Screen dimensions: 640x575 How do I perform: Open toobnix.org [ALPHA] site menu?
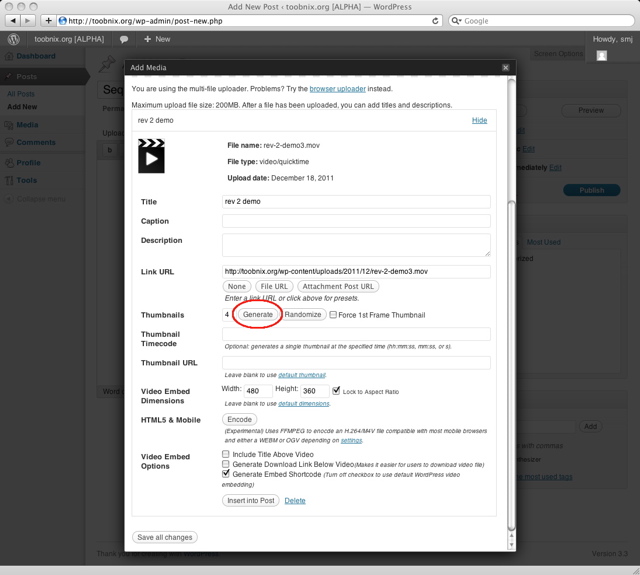pyautogui.click(x=69, y=39)
